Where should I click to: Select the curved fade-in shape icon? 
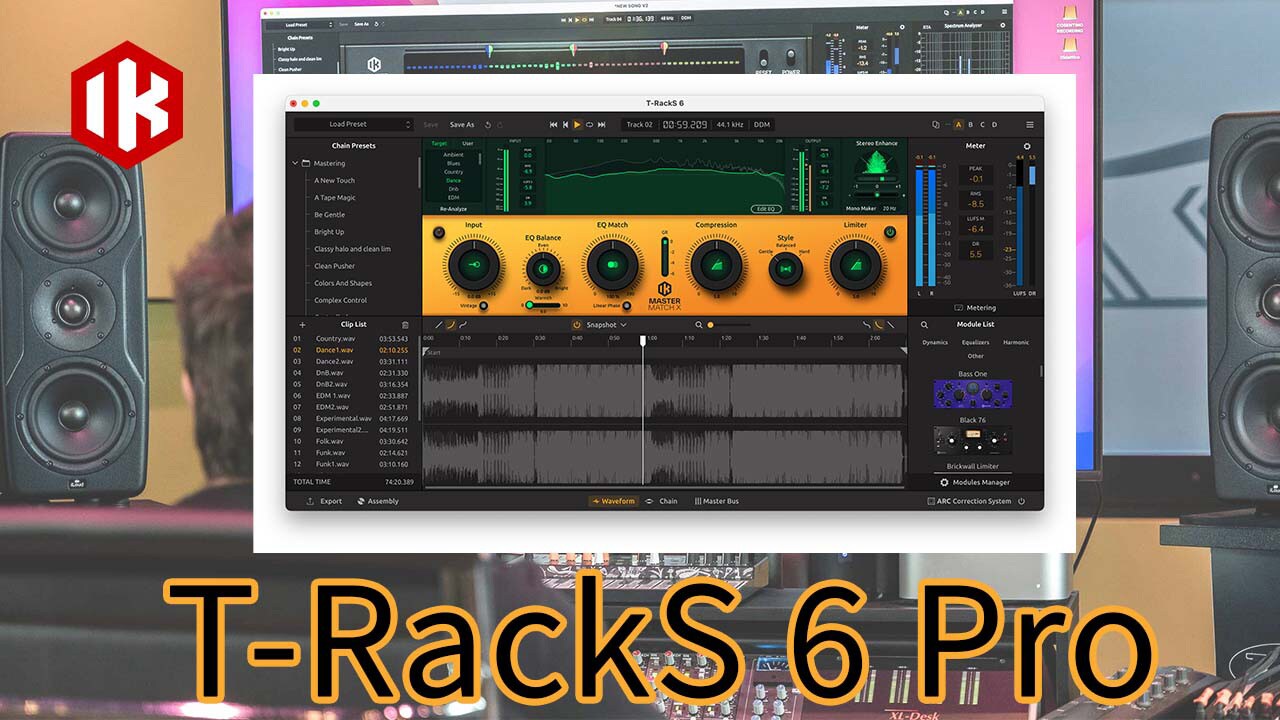pyautogui.click(x=450, y=325)
